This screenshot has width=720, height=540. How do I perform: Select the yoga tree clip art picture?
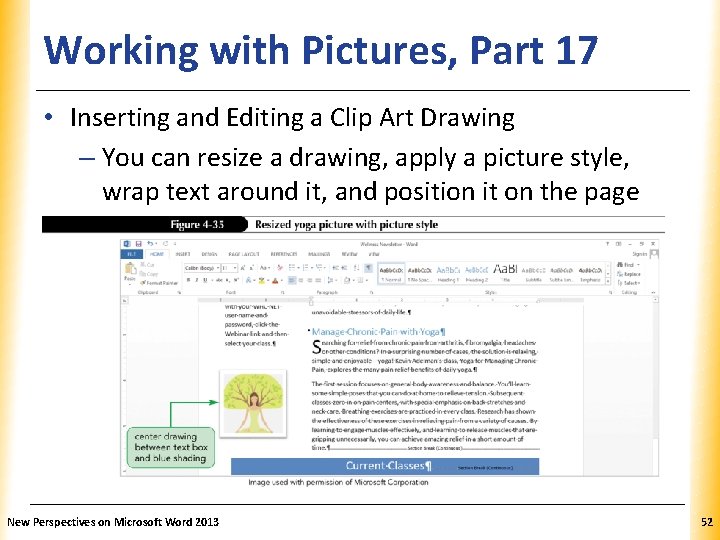click(253, 403)
